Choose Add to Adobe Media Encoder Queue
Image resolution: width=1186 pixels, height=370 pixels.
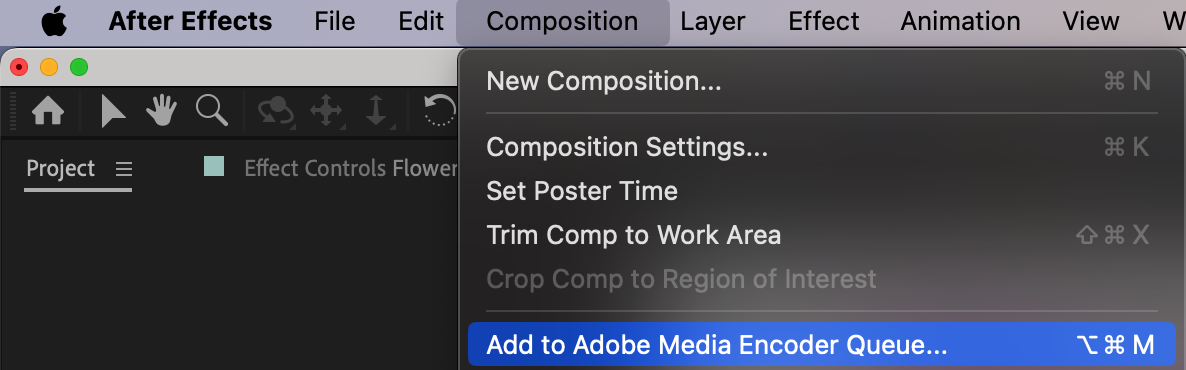click(x=822, y=345)
